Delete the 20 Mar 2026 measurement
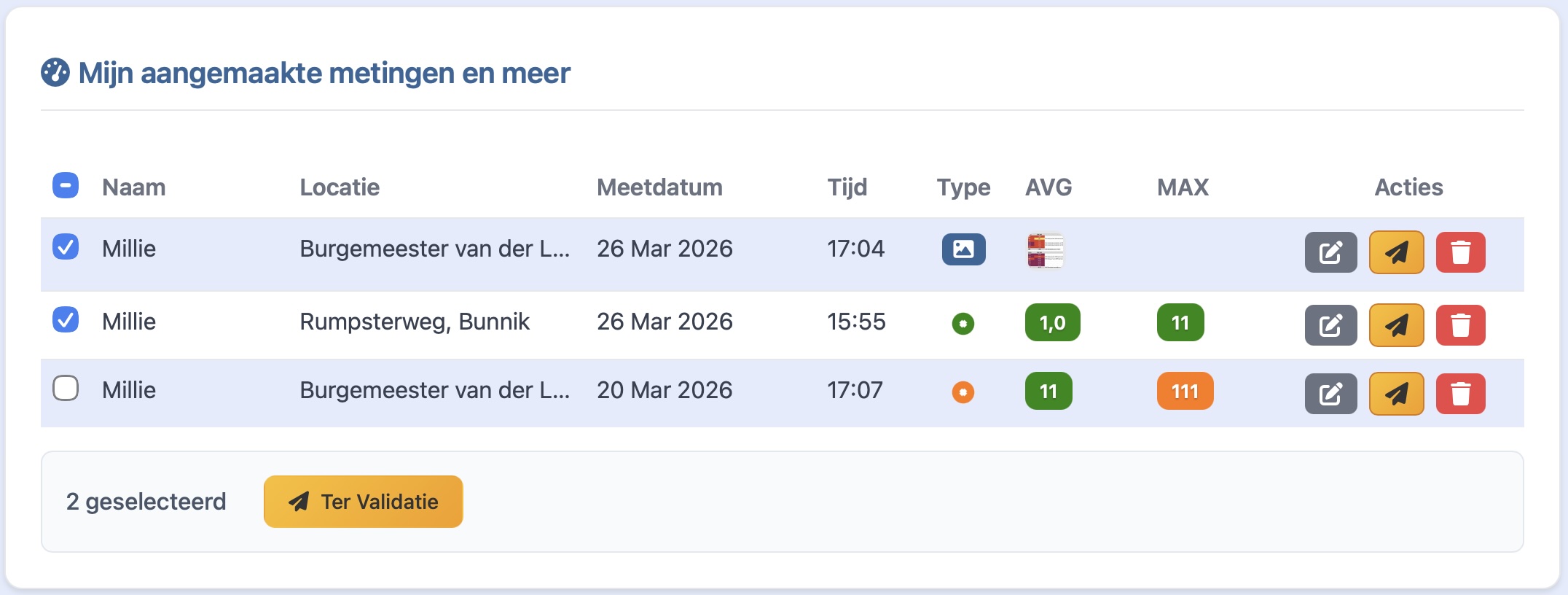The width and height of the screenshot is (1568, 595). click(1460, 393)
